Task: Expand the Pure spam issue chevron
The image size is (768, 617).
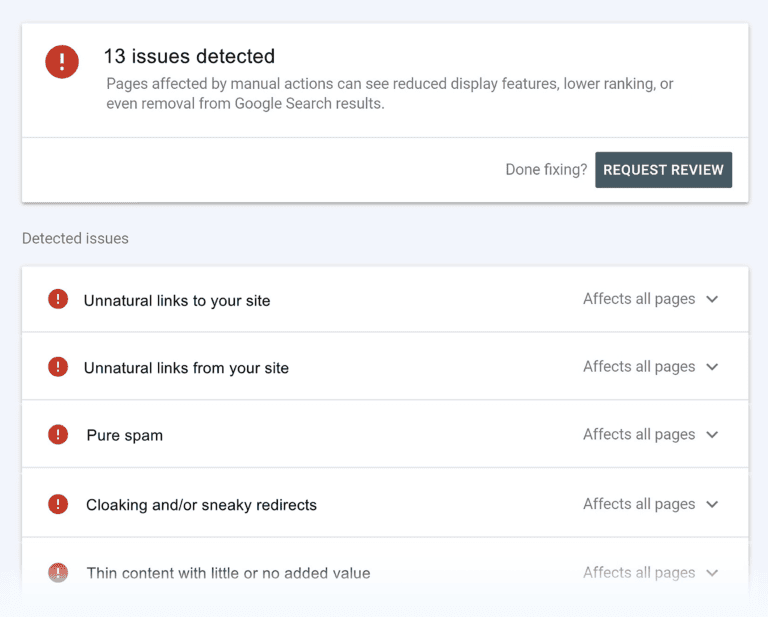Action: [712, 435]
